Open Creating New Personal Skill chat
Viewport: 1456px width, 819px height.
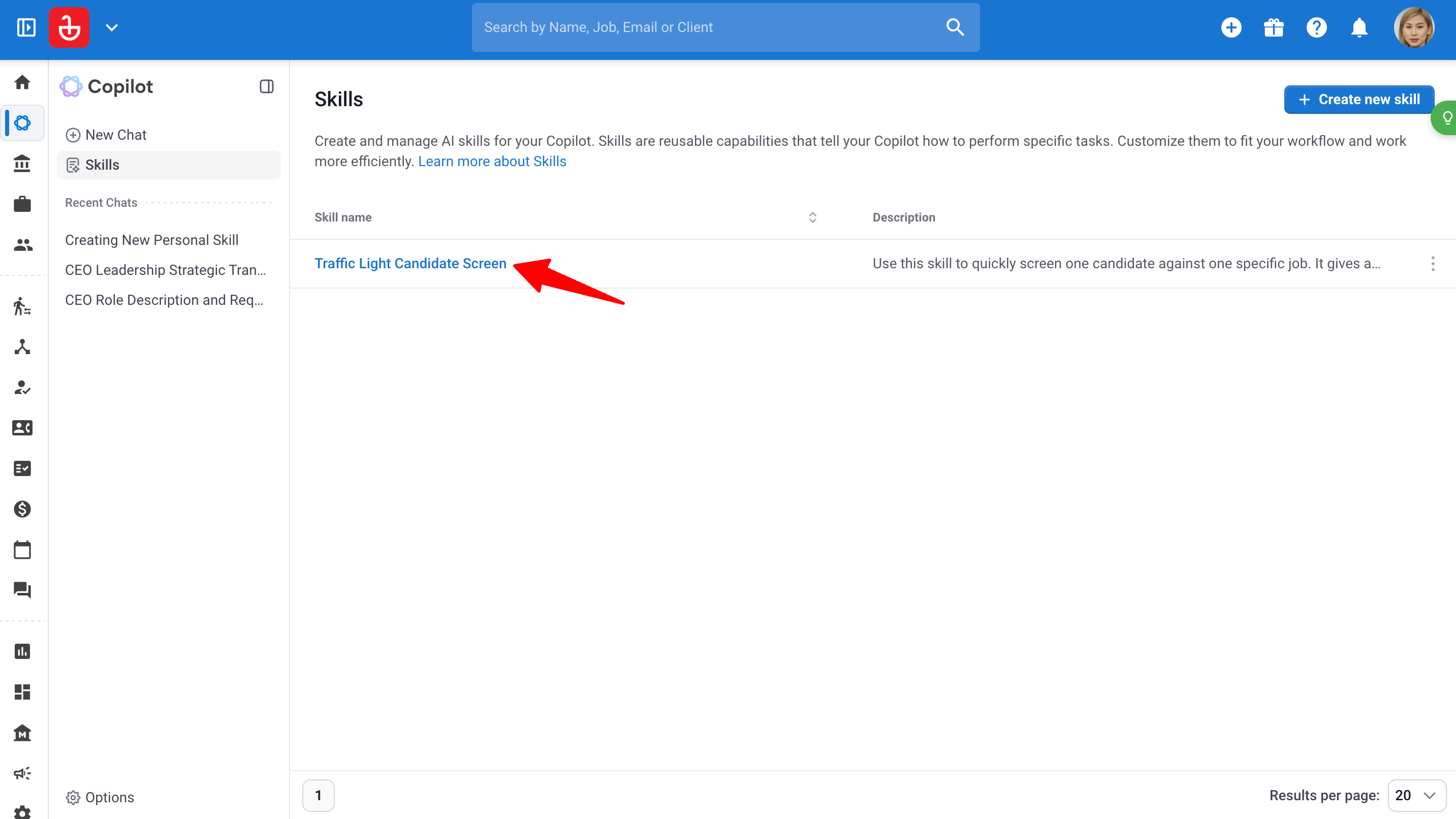tap(151, 240)
